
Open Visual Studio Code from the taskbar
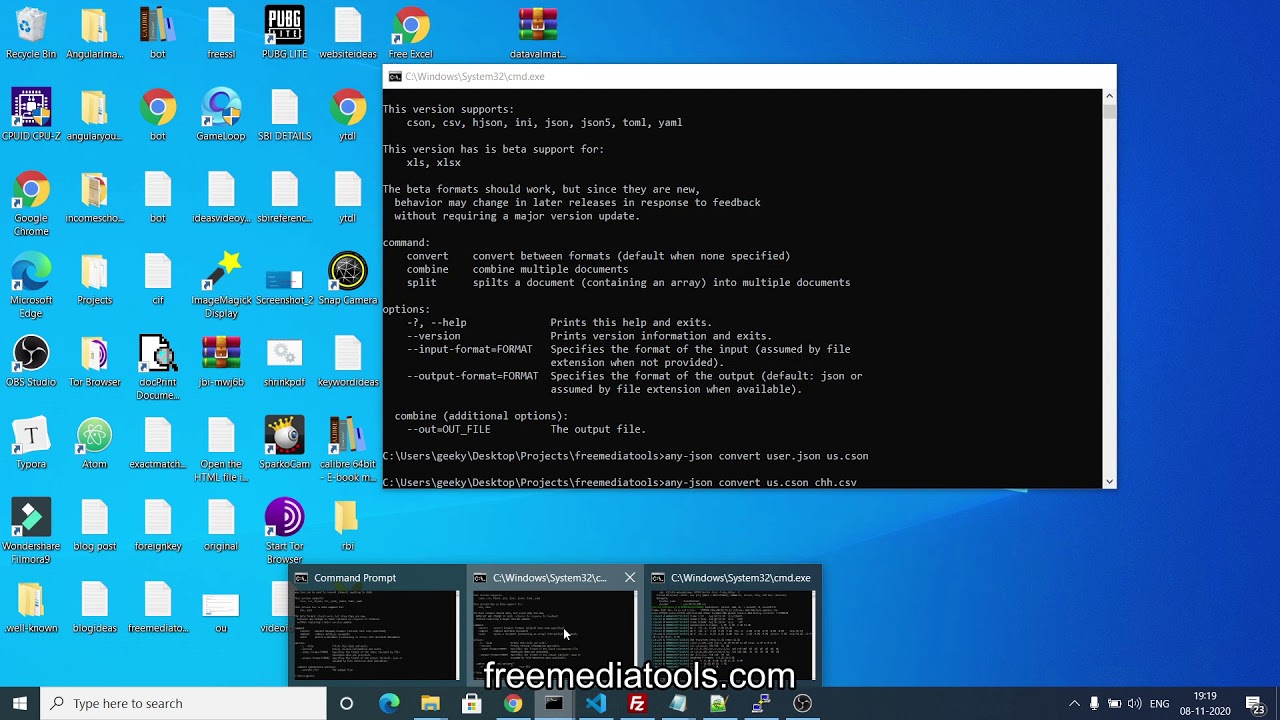point(595,703)
